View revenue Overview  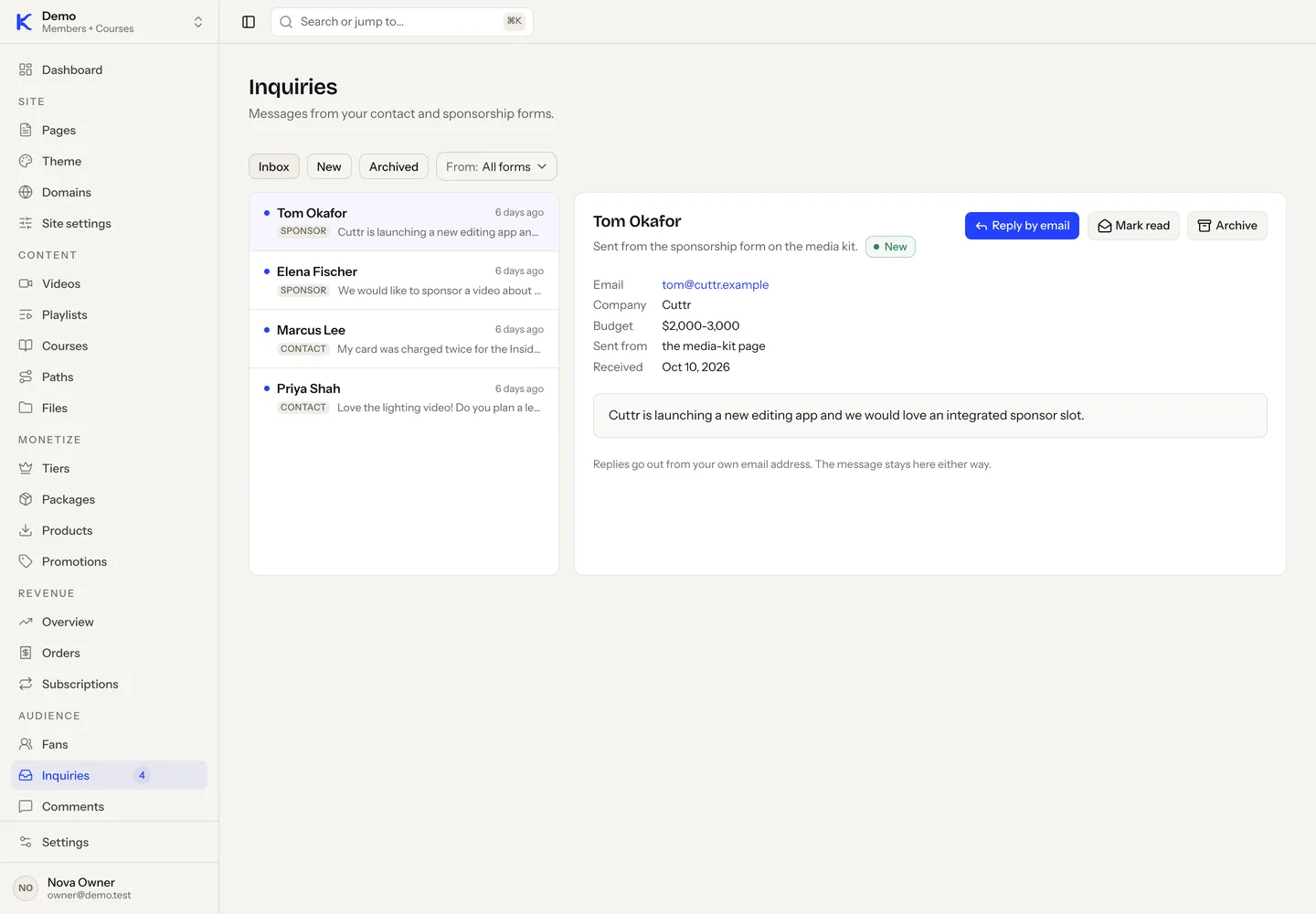coord(109,622)
